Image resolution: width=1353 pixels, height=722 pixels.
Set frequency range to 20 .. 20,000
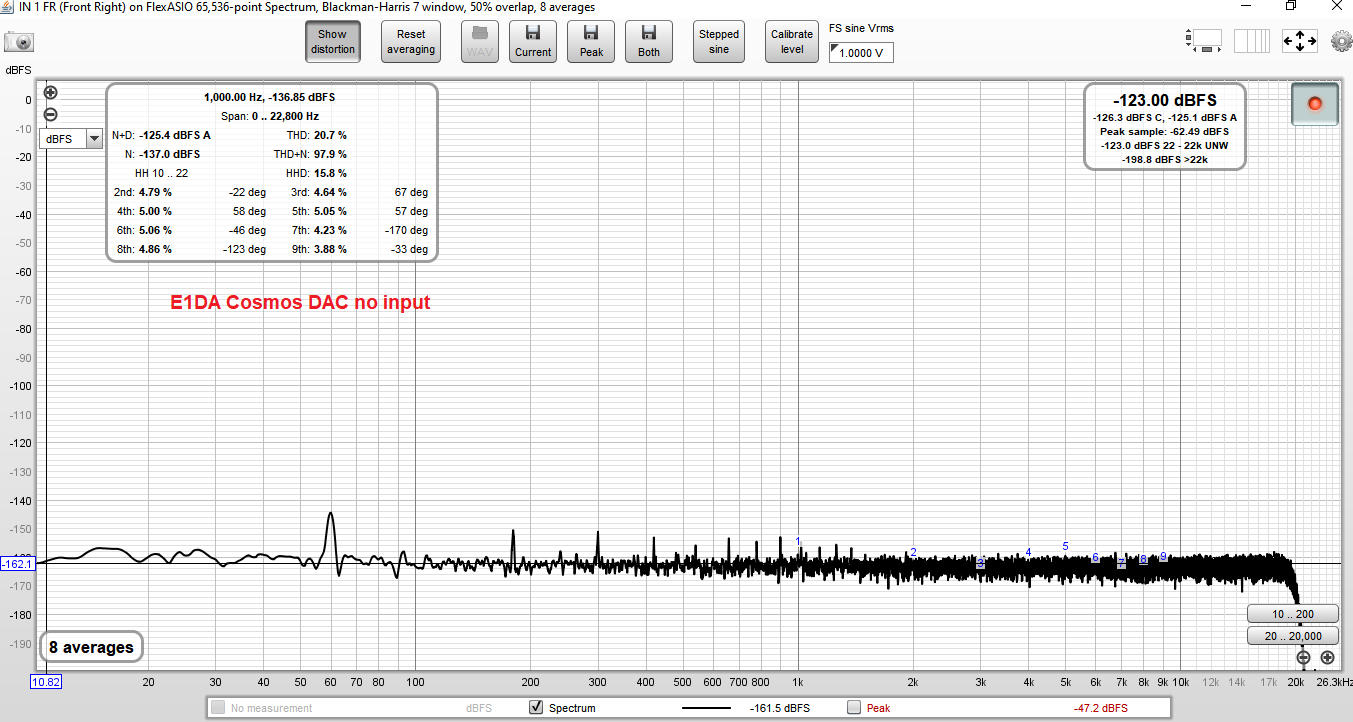[1292, 636]
